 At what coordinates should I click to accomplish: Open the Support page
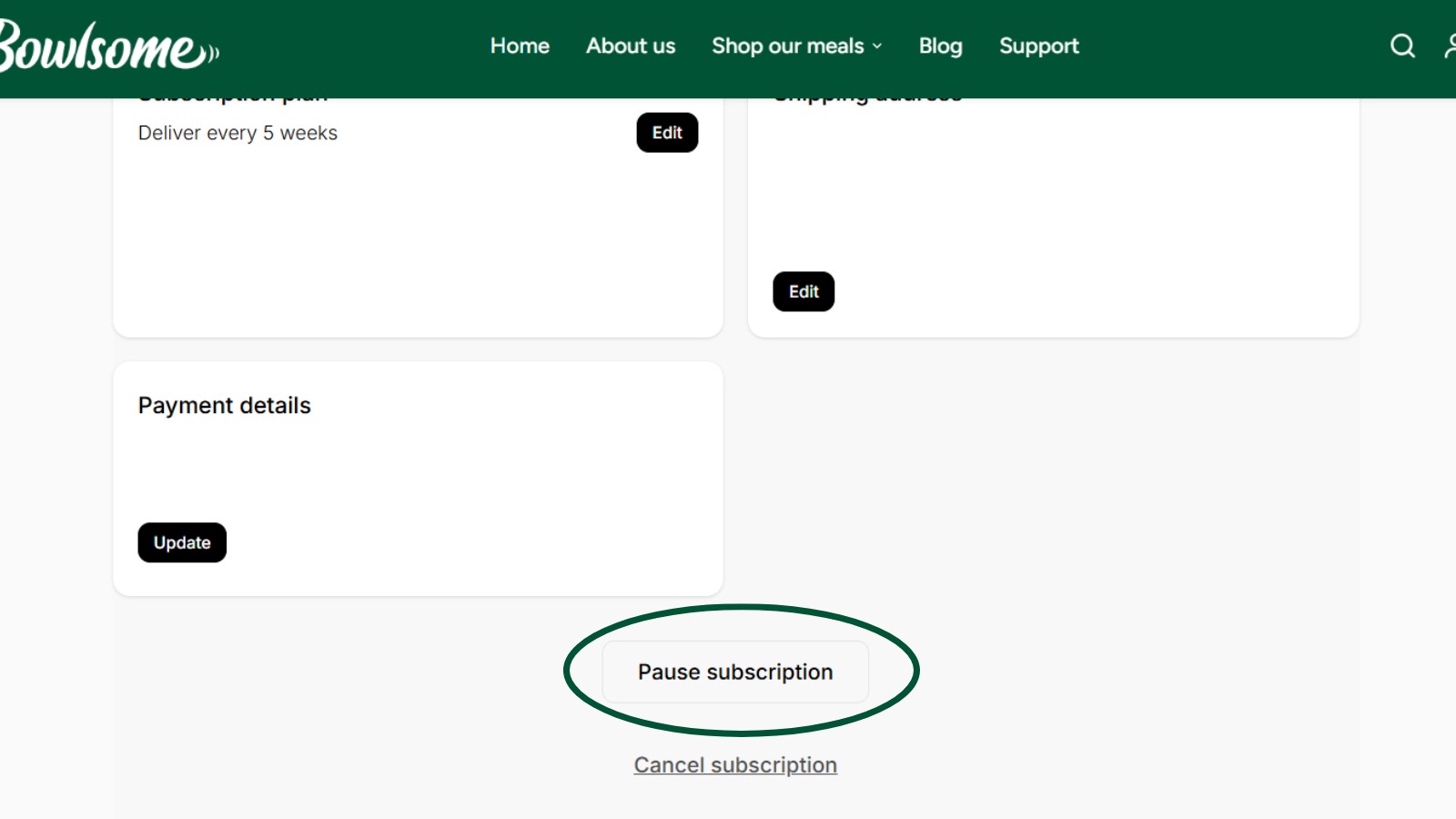coord(1038,45)
